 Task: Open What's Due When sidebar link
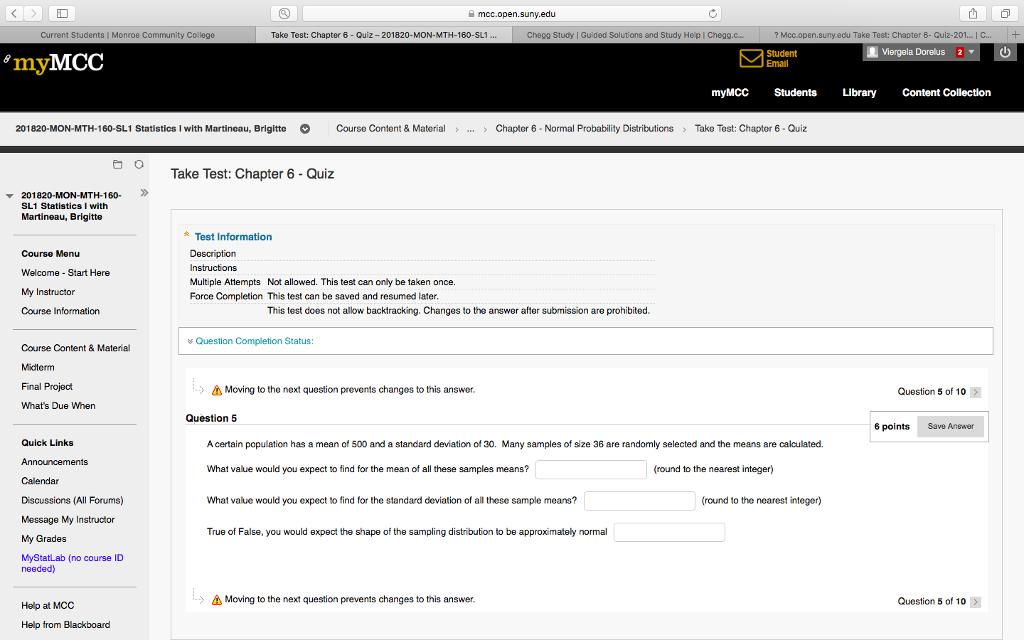click(x=58, y=406)
